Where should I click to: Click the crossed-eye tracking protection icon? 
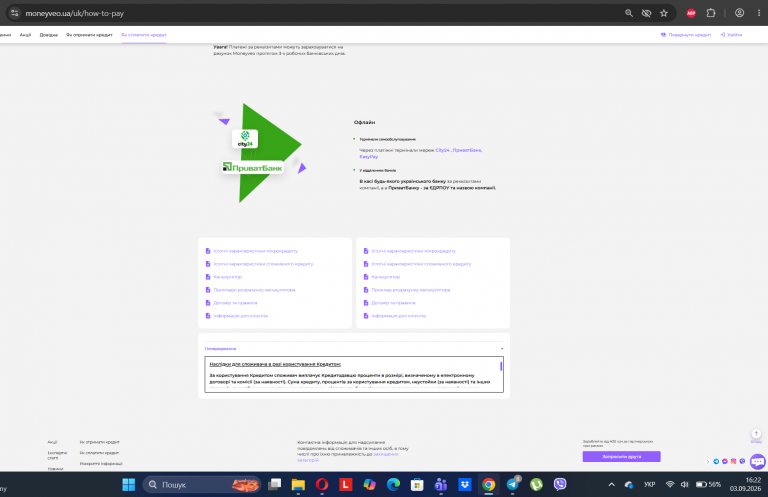pos(647,13)
